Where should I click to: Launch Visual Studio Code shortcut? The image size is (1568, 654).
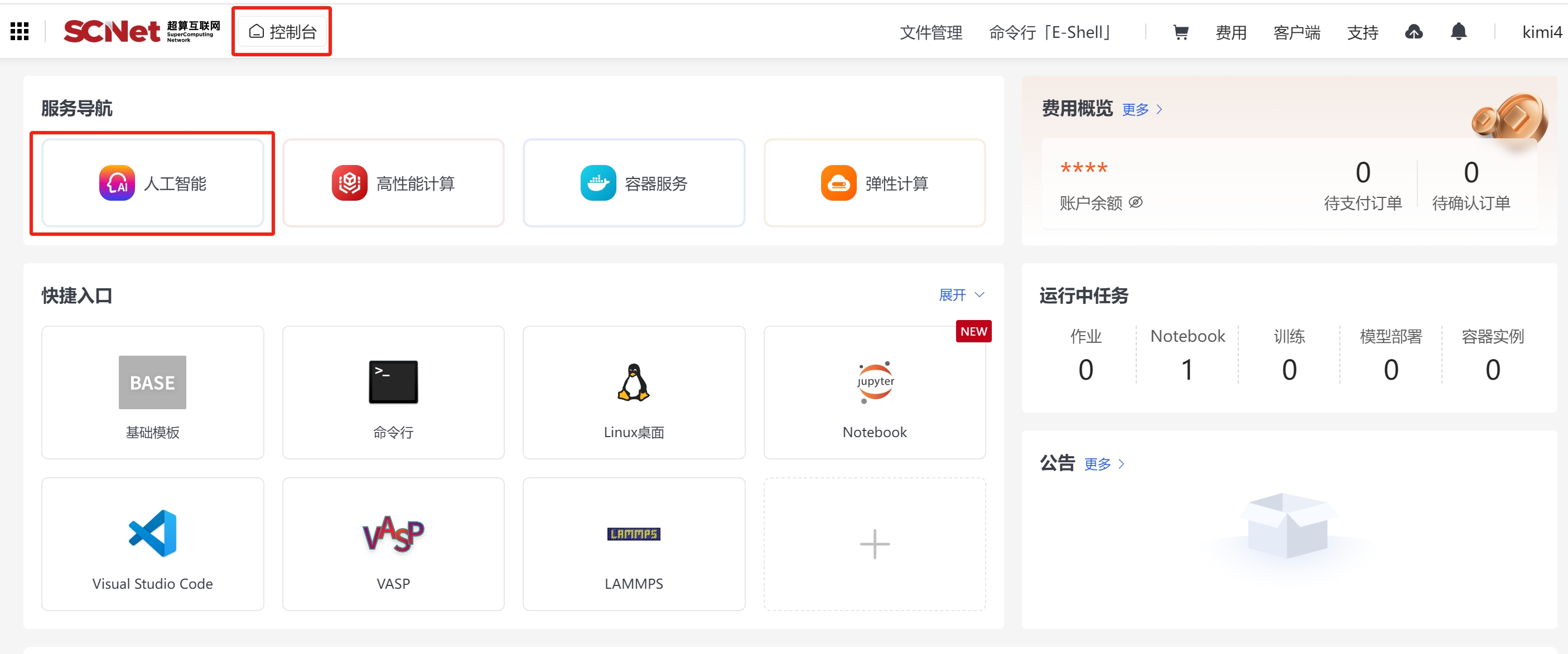(152, 543)
